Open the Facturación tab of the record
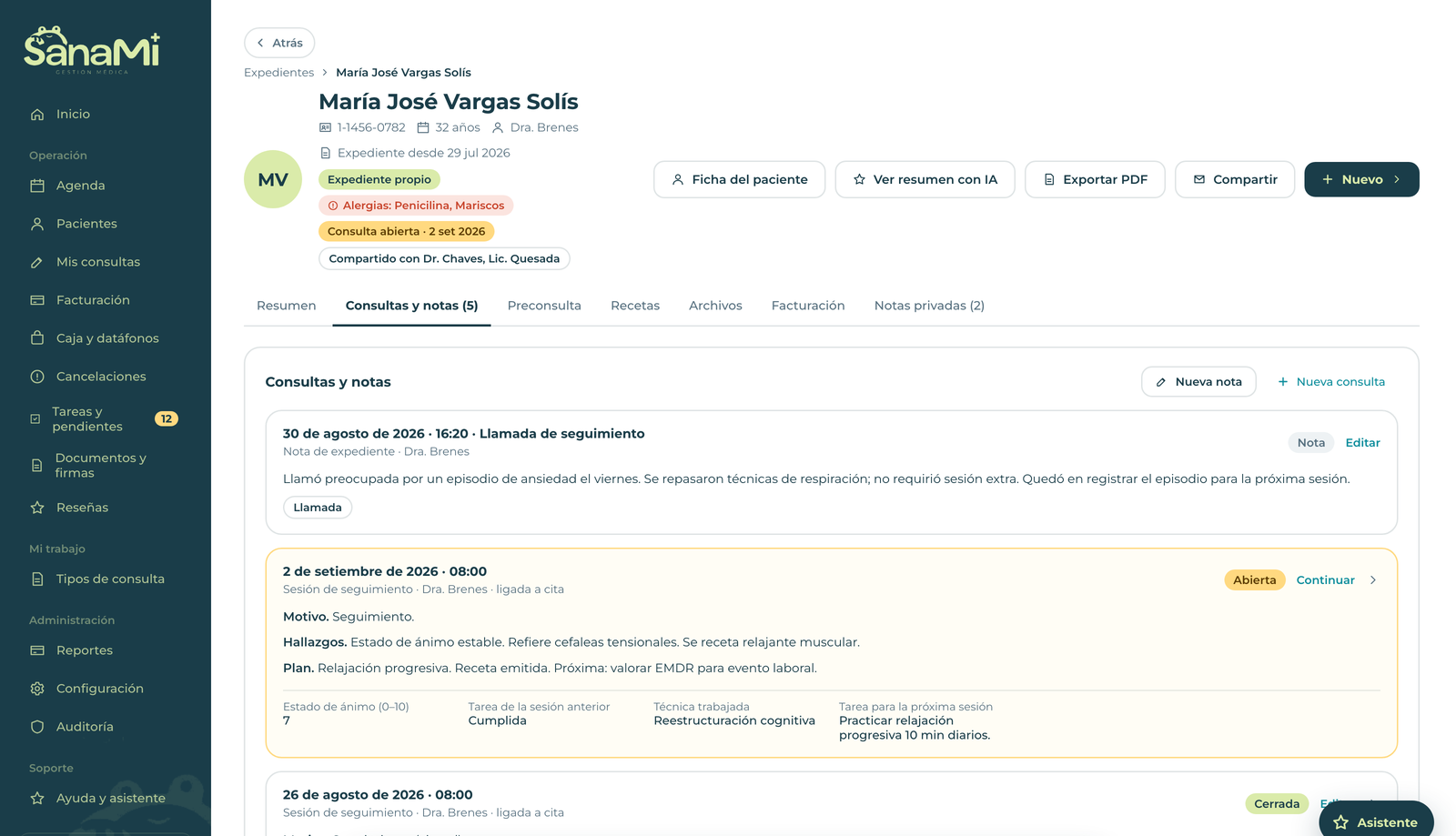This screenshot has width=1456, height=836. tap(808, 306)
